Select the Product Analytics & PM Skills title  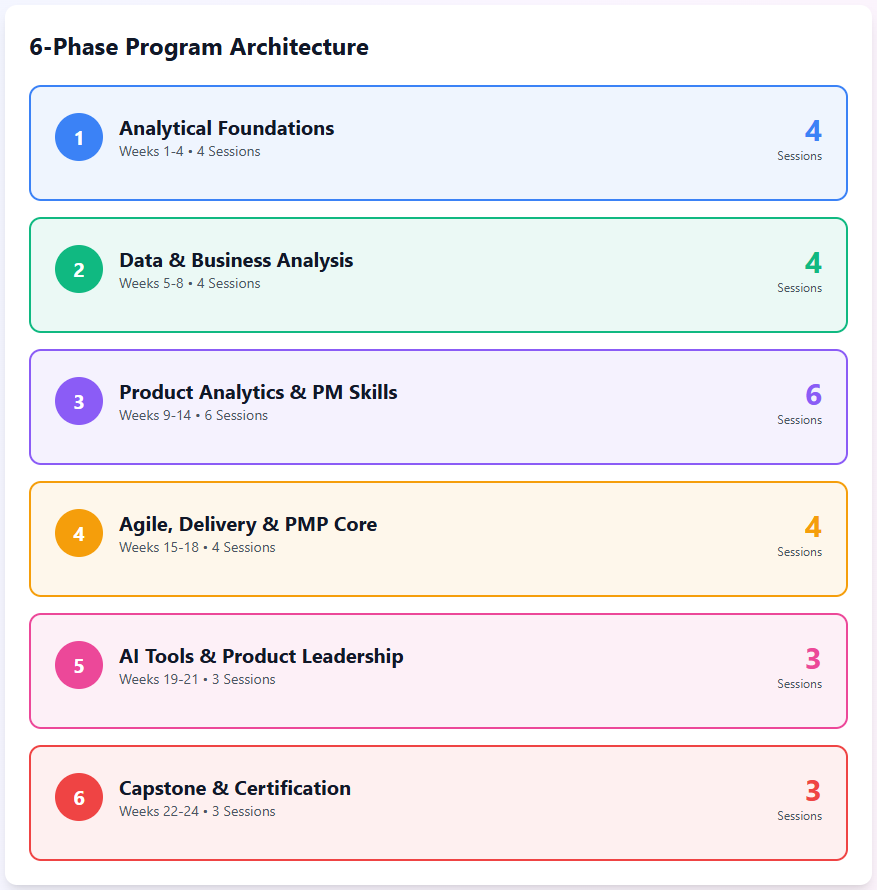pyautogui.click(x=258, y=392)
